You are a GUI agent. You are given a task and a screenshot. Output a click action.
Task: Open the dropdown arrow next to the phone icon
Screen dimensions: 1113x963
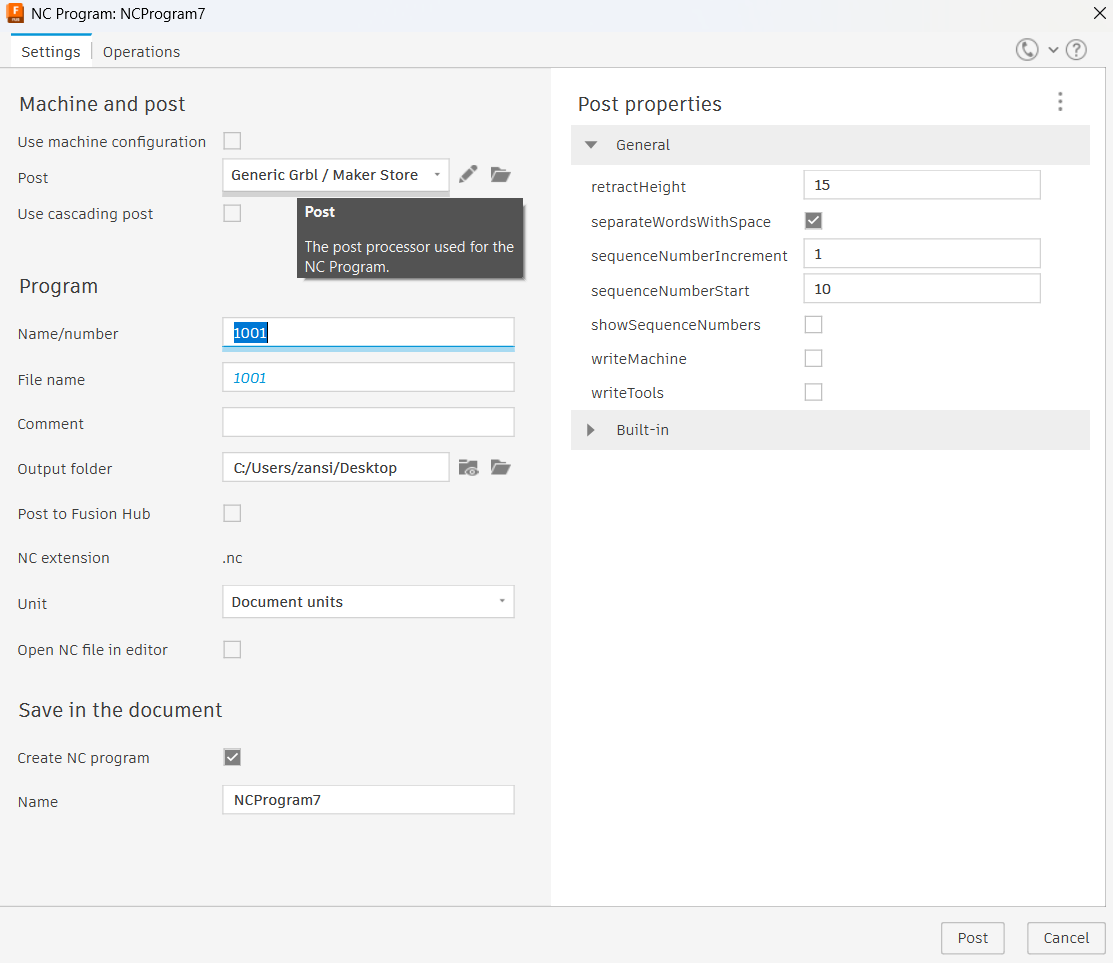pos(1053,50)
